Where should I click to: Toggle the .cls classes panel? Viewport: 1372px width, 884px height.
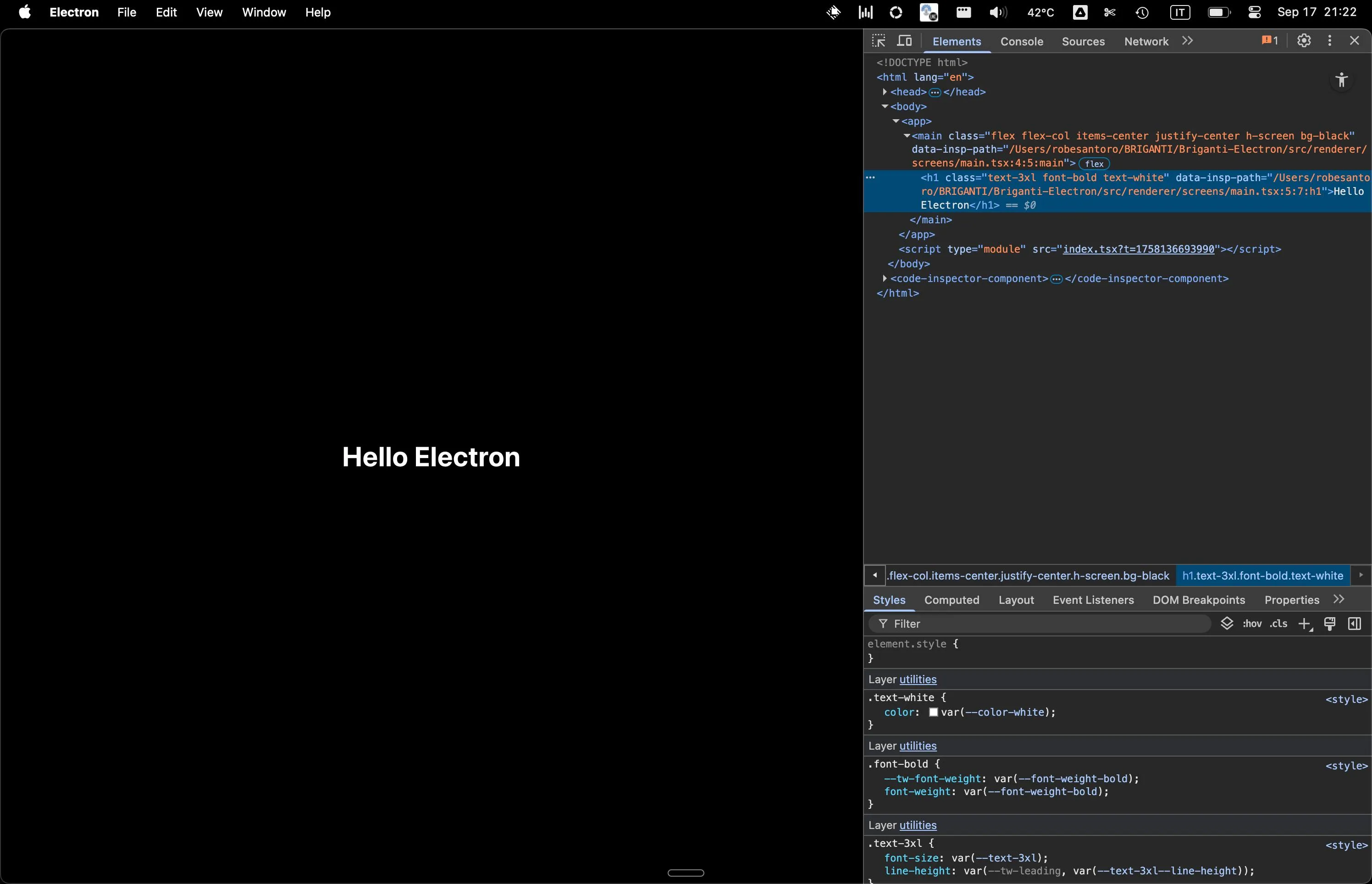[1278, 624]
